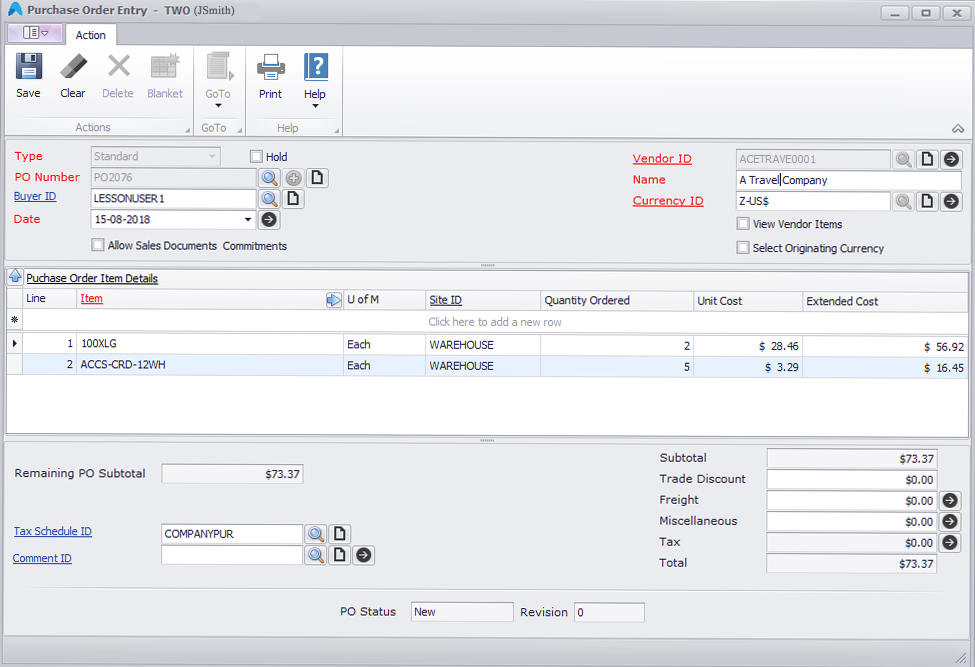Save the purchase order

[29, 76]
